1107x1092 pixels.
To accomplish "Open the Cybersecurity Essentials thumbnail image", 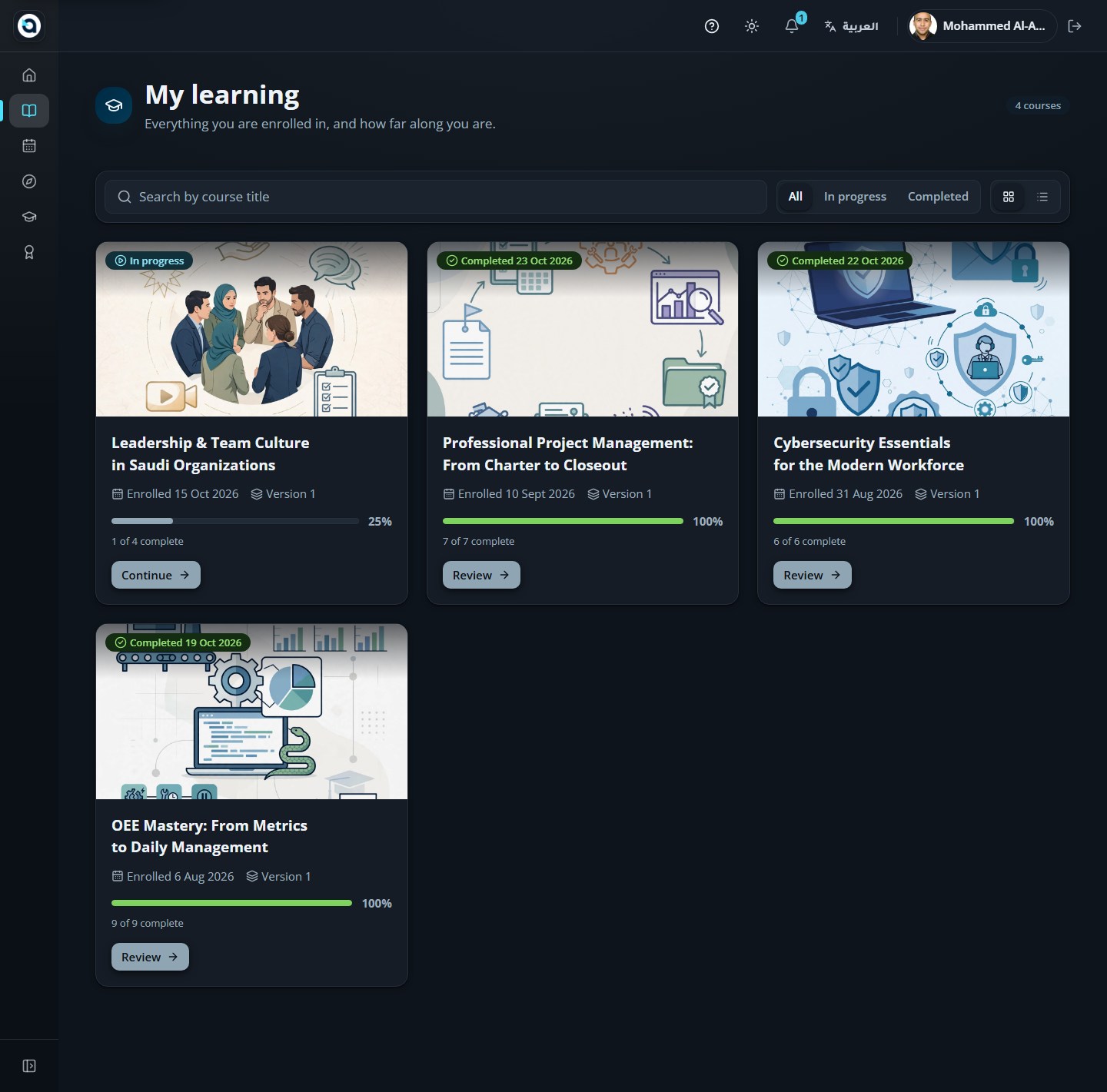I will pos(913,330).
